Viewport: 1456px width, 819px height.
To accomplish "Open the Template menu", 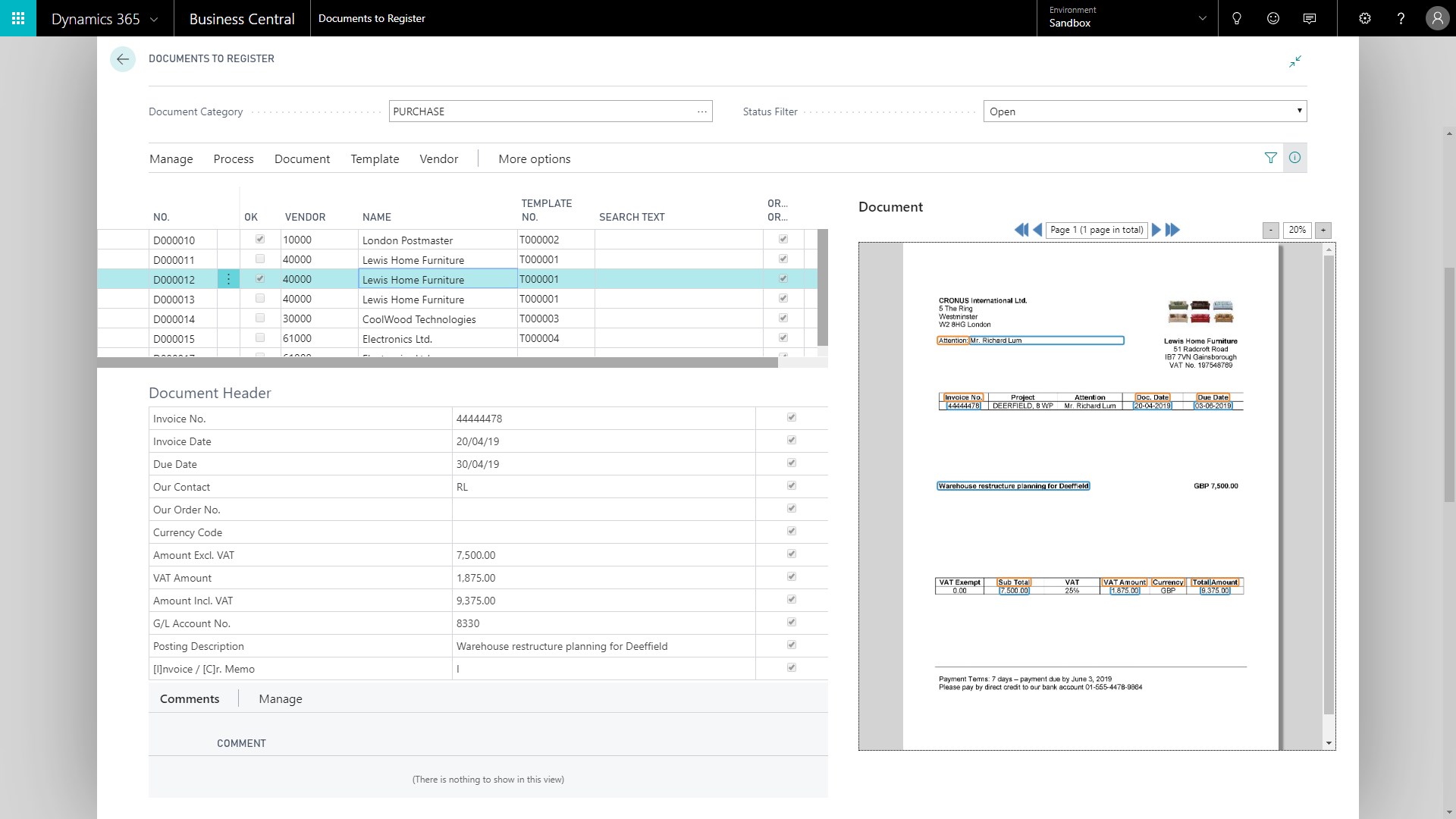I will 375,158.
